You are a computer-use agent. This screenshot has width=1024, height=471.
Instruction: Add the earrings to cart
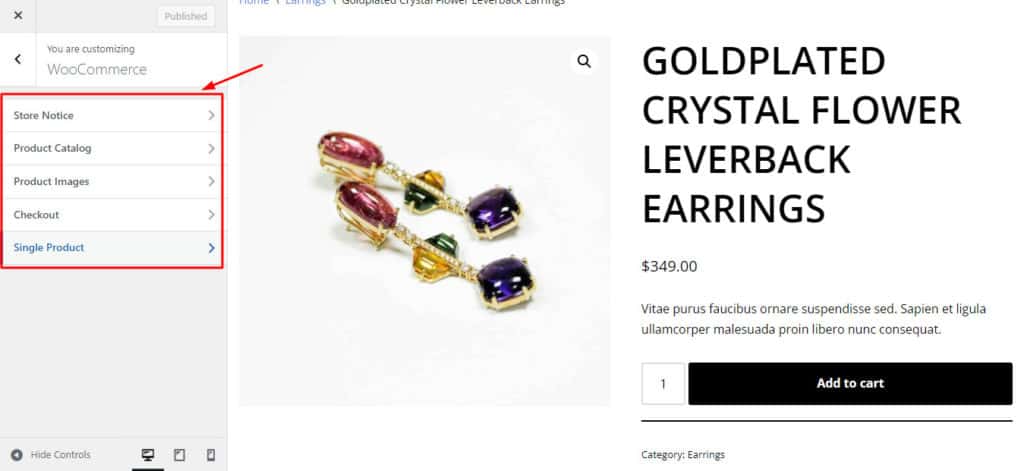point(850,383)
